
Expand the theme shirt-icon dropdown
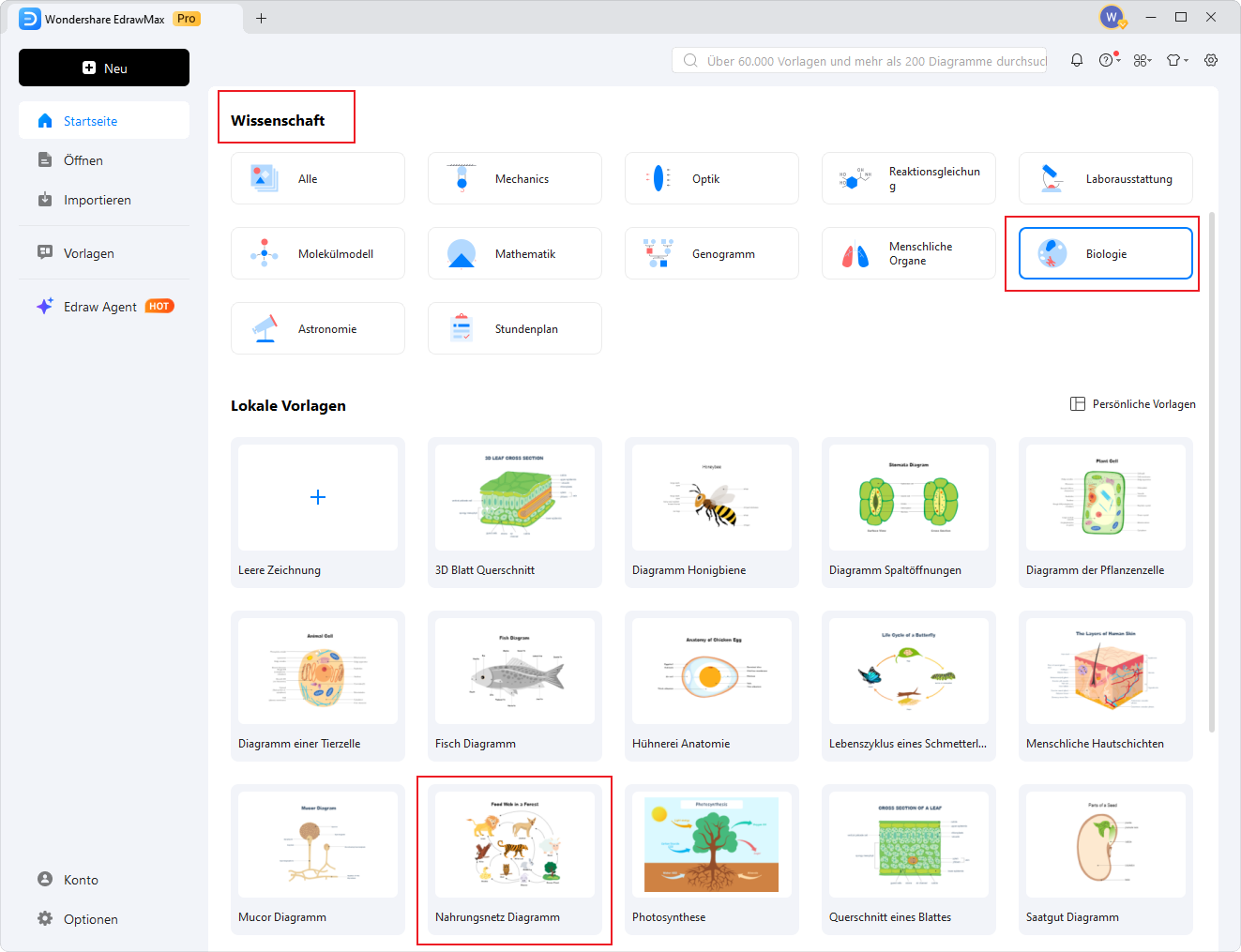click(1177, 60)
